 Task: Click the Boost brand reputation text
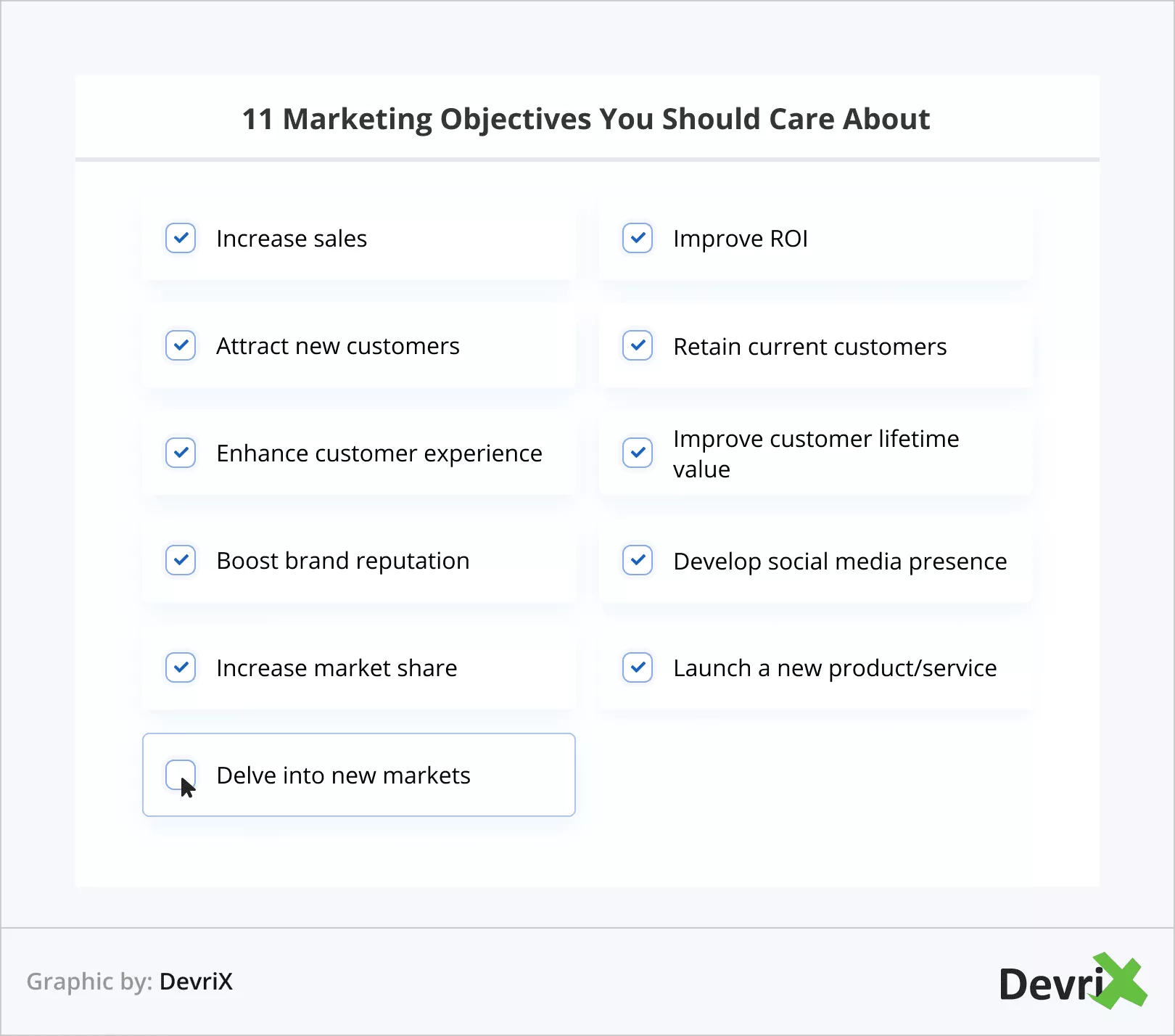pos(342,561)
